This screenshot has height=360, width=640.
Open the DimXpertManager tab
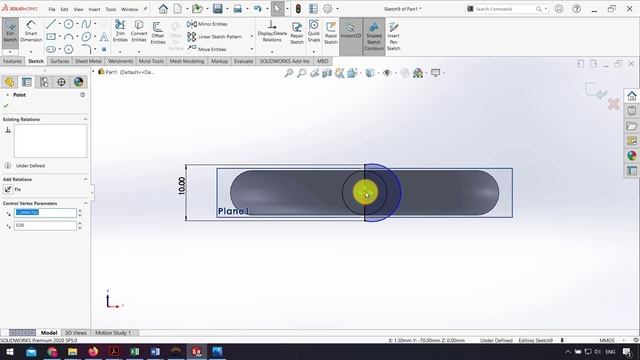coord(61,82)
